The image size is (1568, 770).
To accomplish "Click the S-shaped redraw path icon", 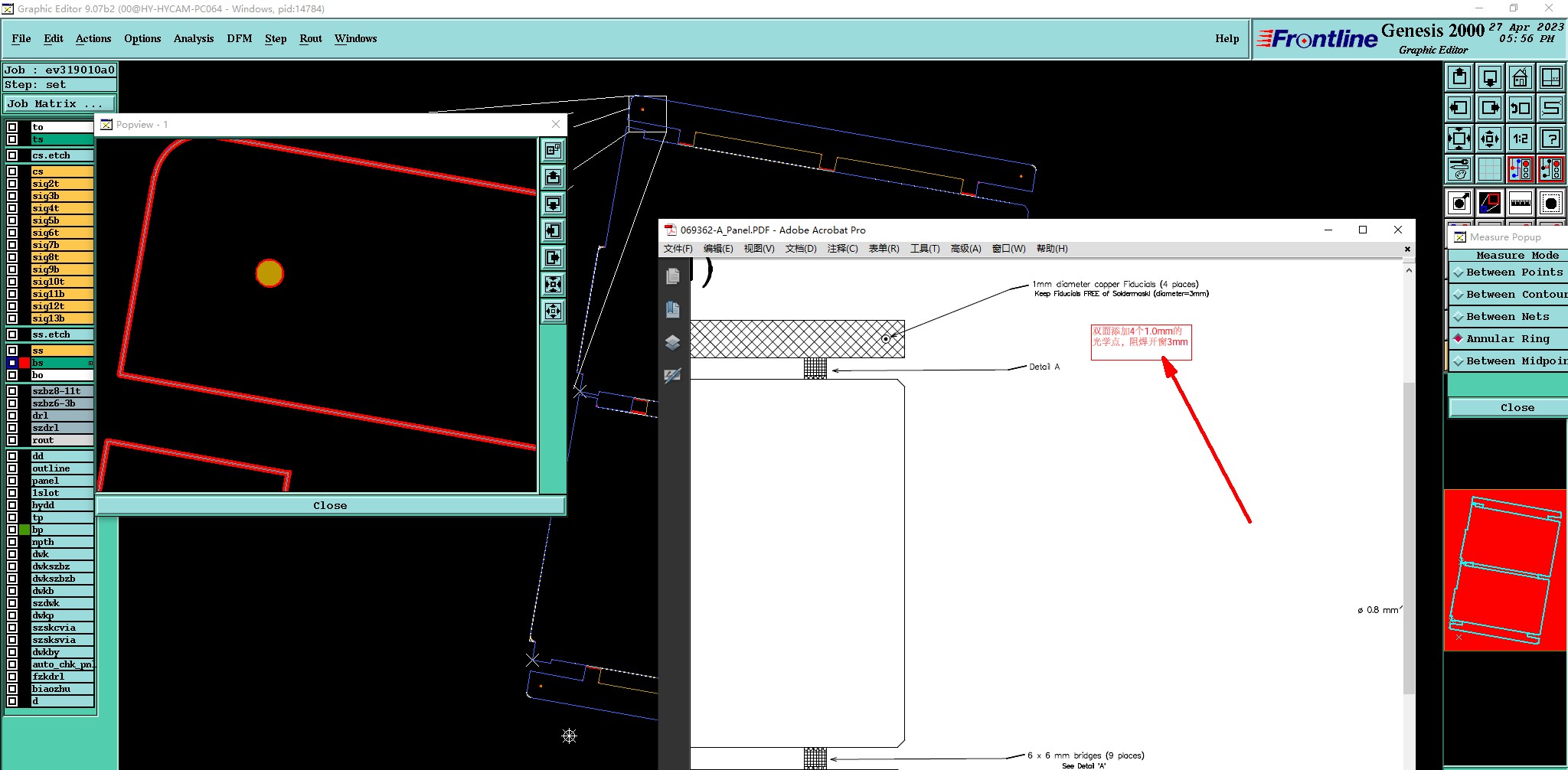I will [x=1551, y=108].
